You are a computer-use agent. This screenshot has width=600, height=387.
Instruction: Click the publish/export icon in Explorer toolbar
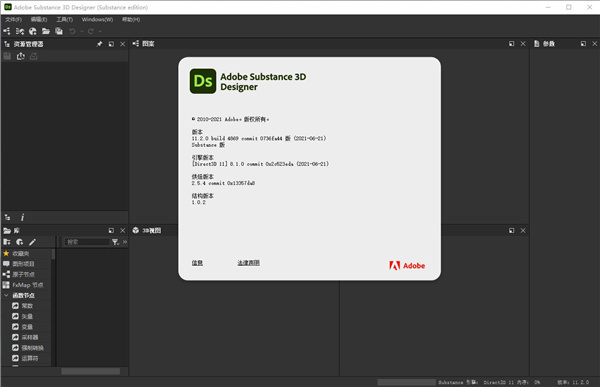pyautogui.click(x=21, y=56)
